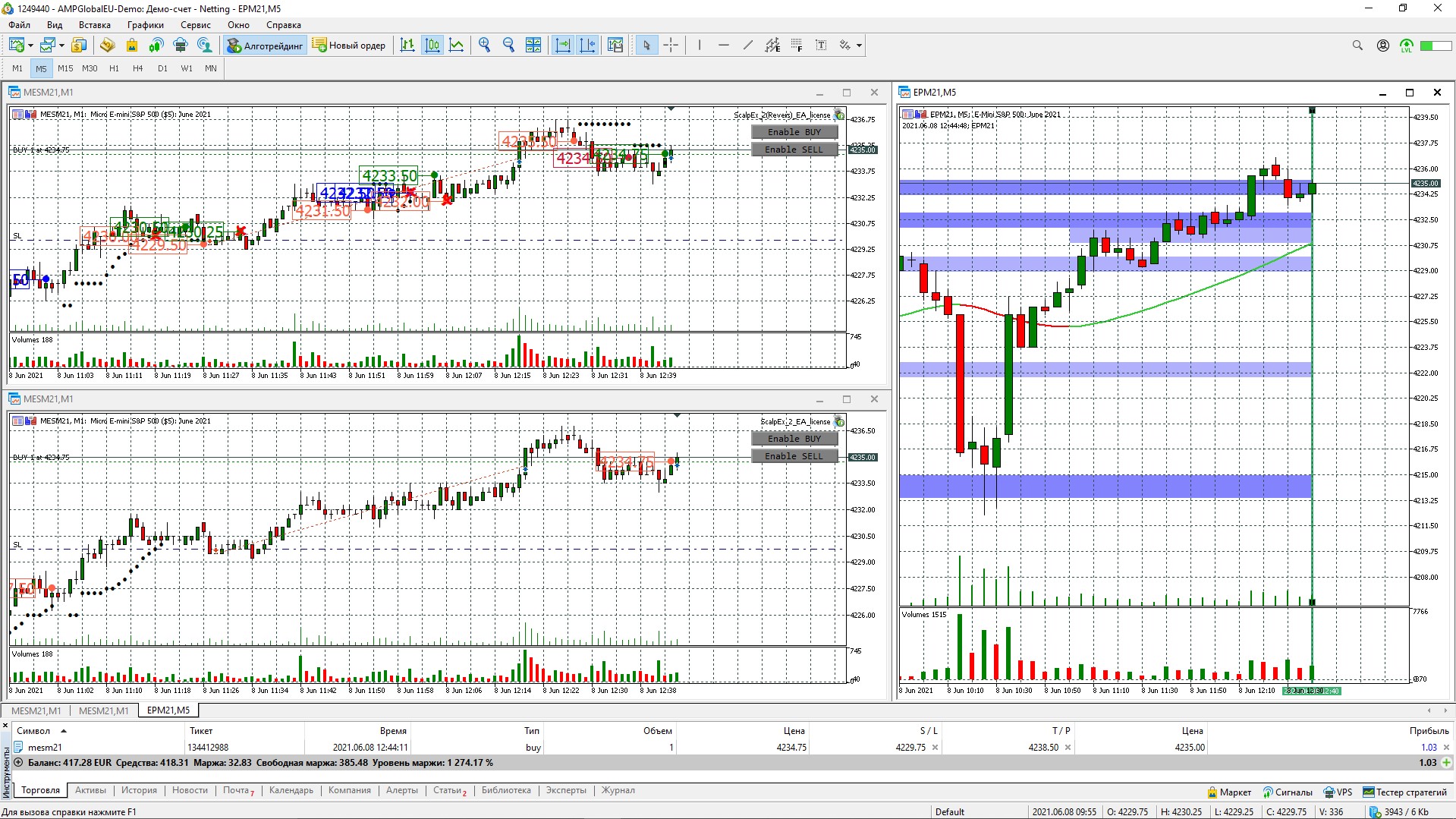Select the crosshair tool
1456x819 pixels.
tap(671, 46)
